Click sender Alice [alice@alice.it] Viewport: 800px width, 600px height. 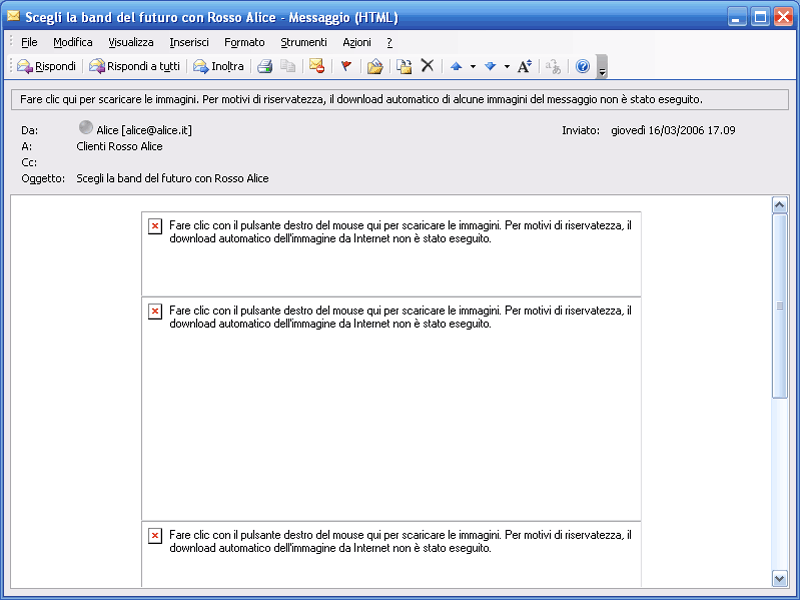coord(144,130)
